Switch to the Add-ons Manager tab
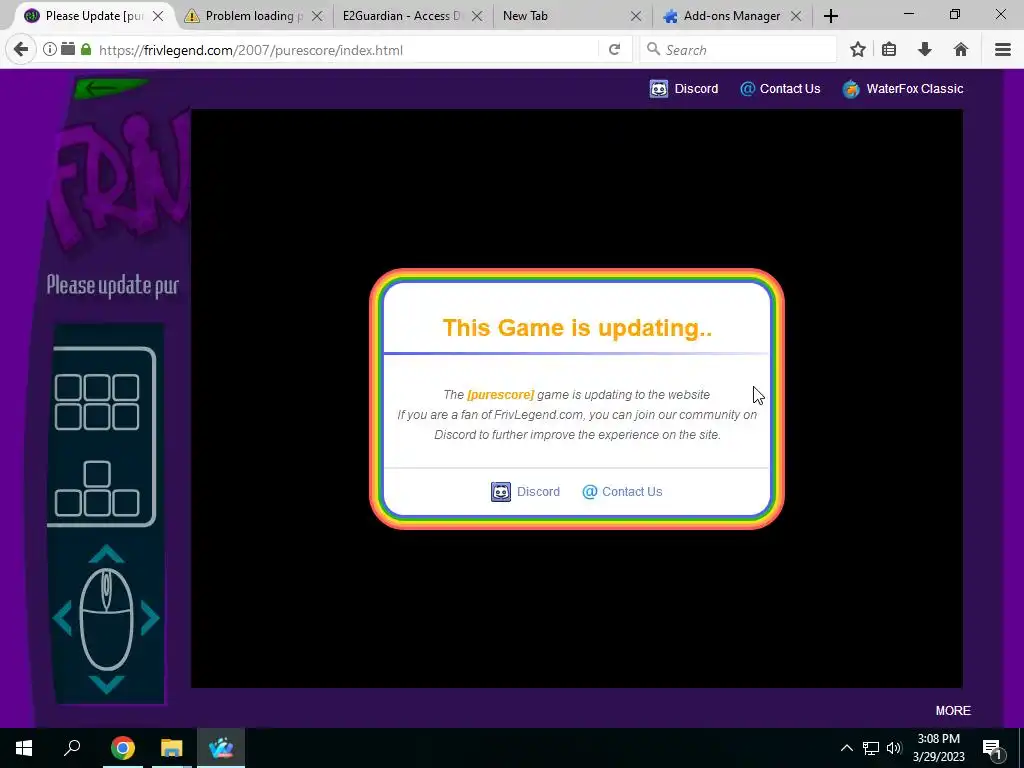 [x=731, y=16]
